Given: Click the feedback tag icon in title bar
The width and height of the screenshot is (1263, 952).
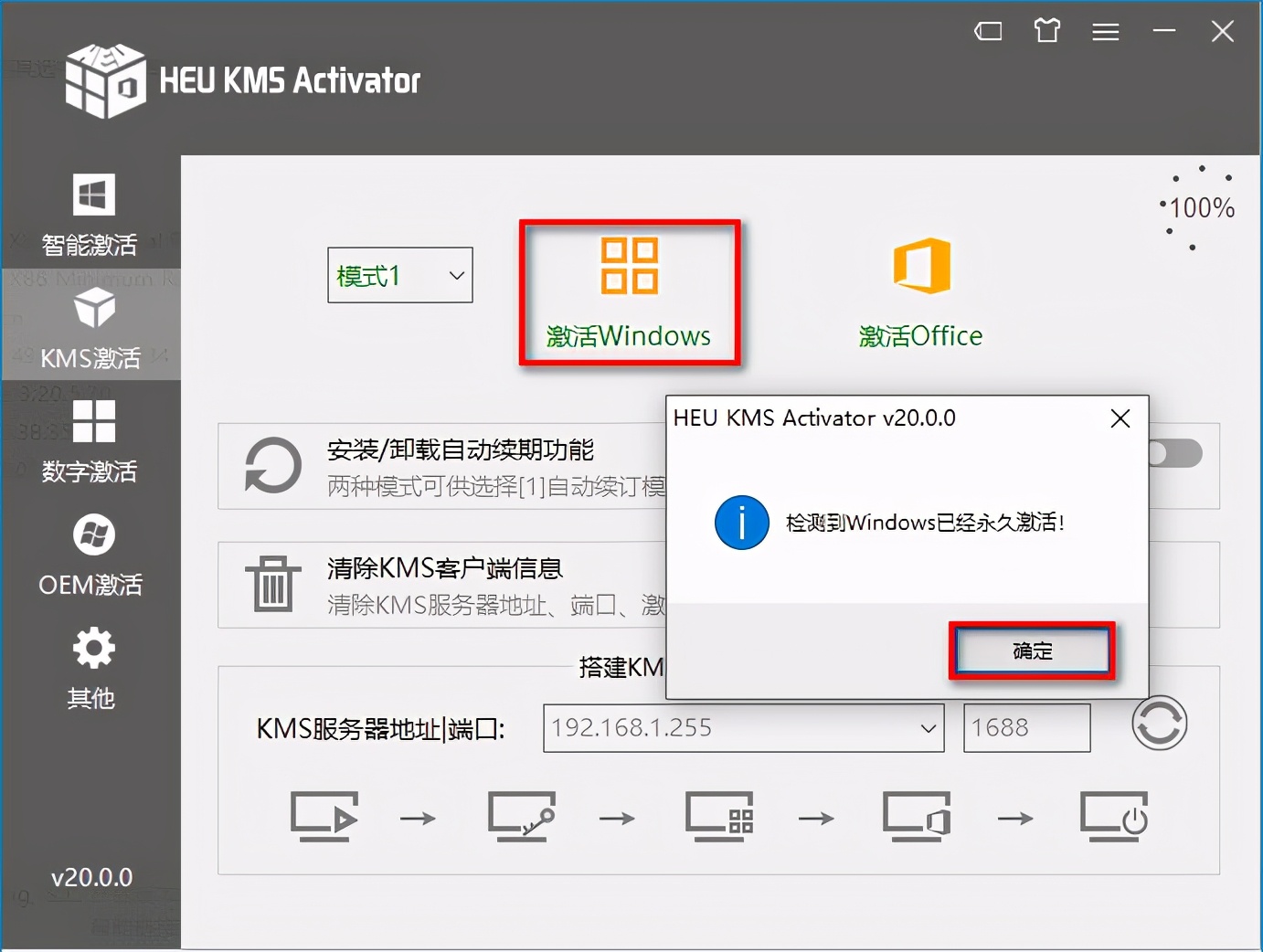Looking at the screenshot, I should coord(988,32).
